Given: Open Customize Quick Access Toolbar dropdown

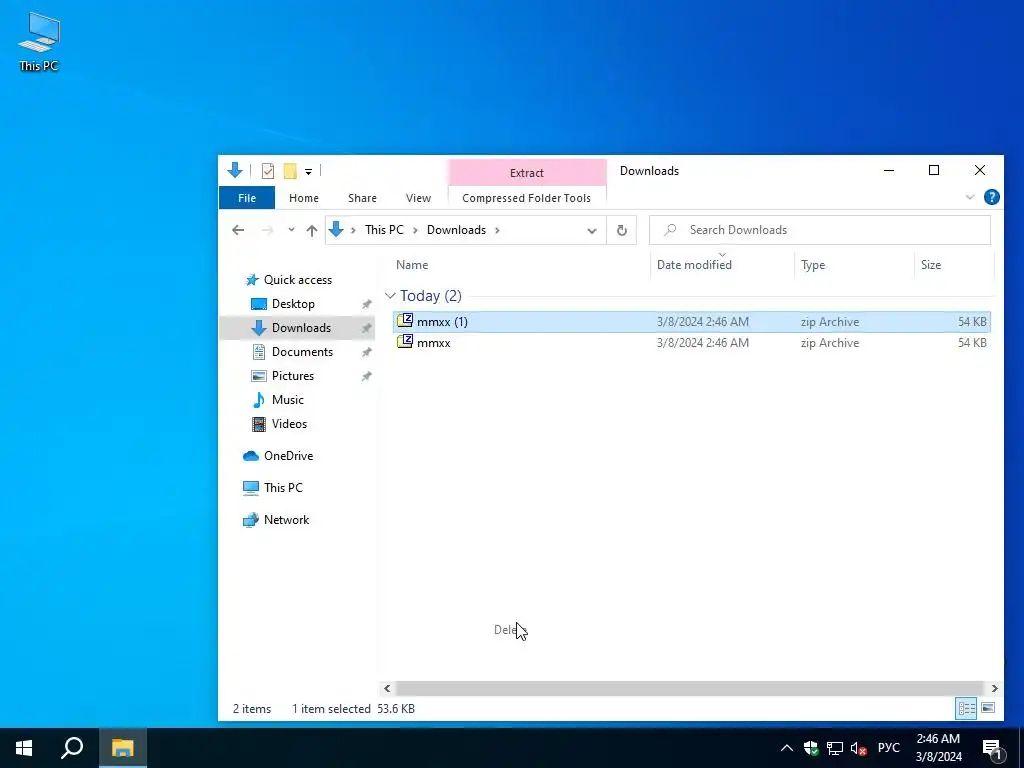Looking at the screenshot, I should tap(308, 172).
